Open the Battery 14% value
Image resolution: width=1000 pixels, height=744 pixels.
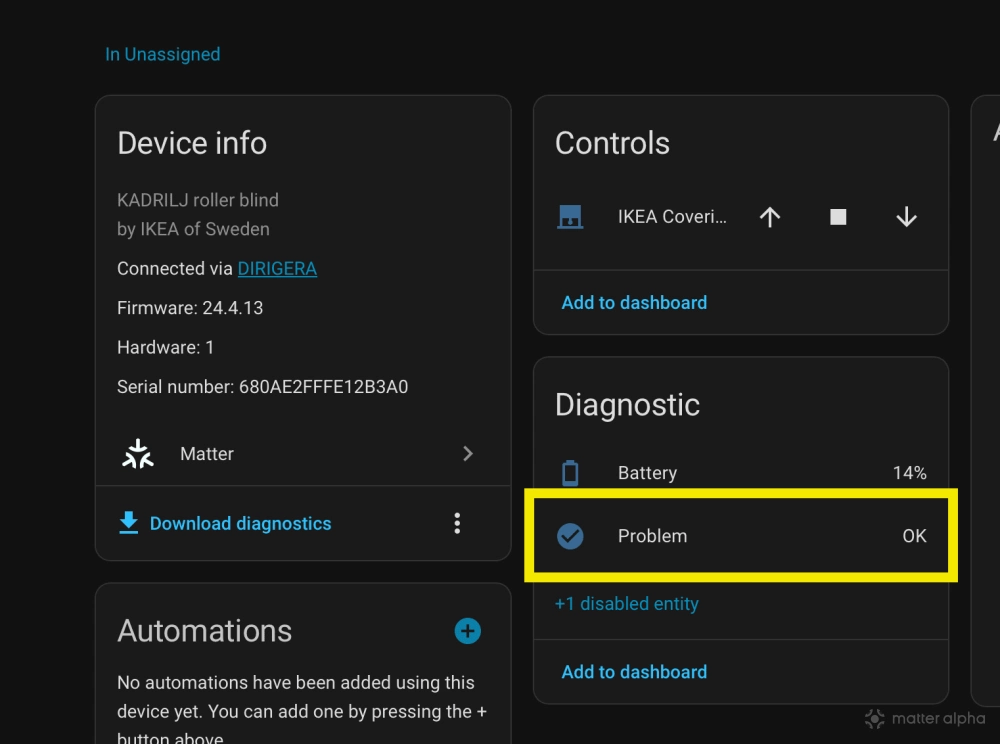click(x=909, y=473)
